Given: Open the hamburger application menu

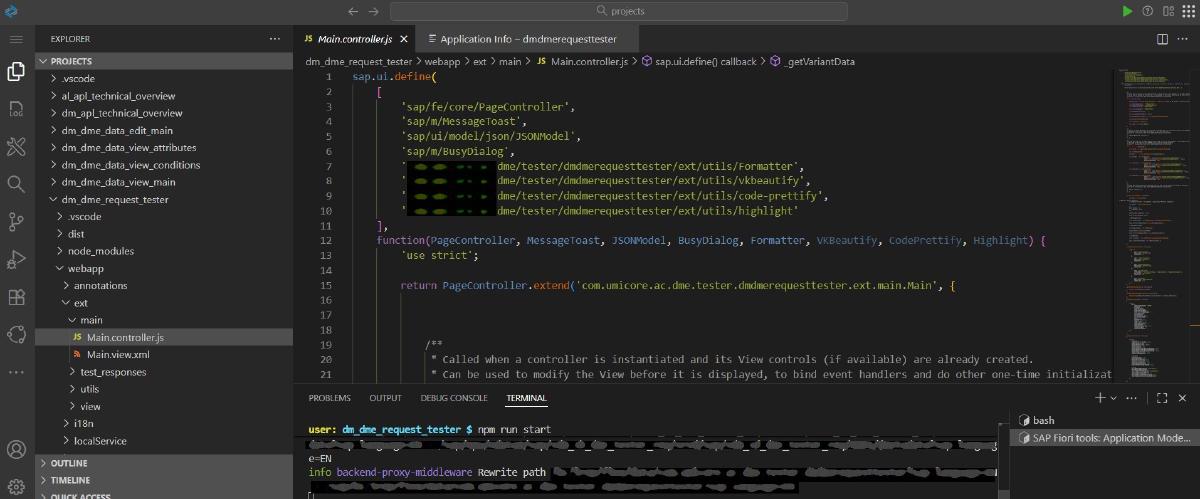Looking at the screenshot, I should point(16,39).
